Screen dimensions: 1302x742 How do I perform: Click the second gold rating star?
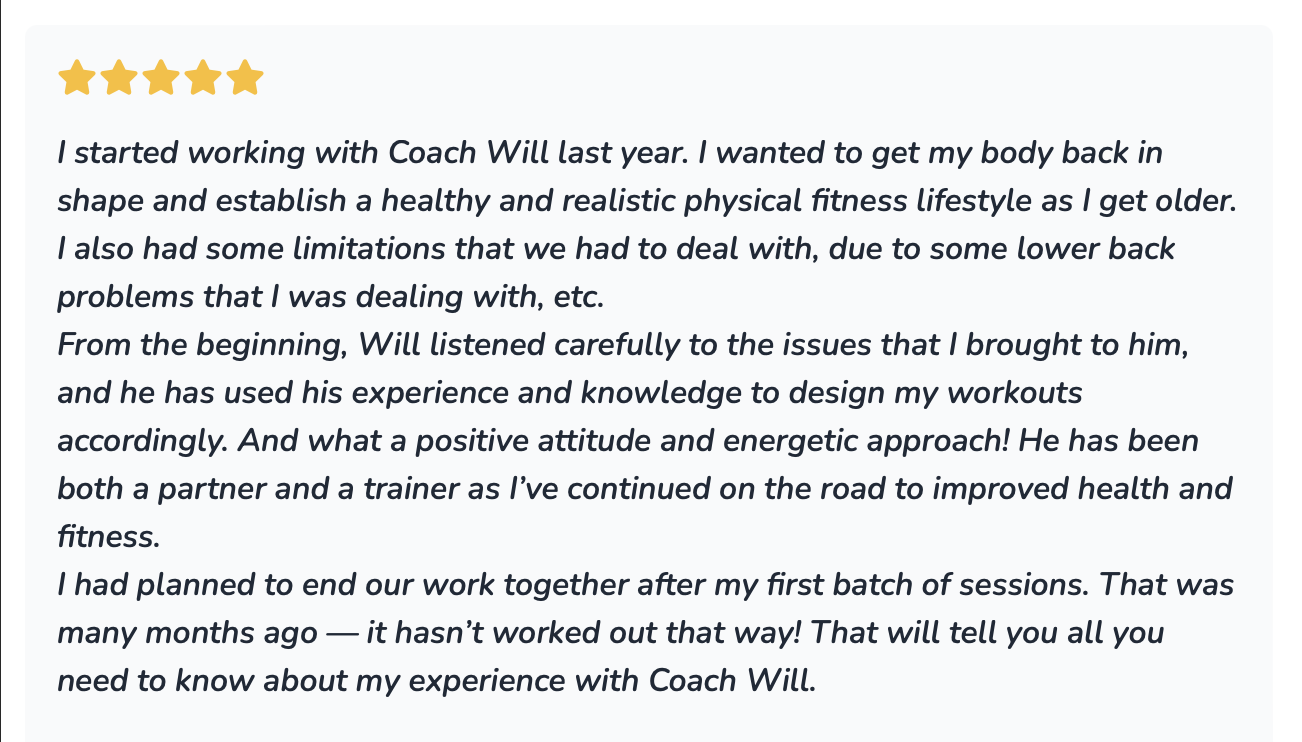[118, 78]
